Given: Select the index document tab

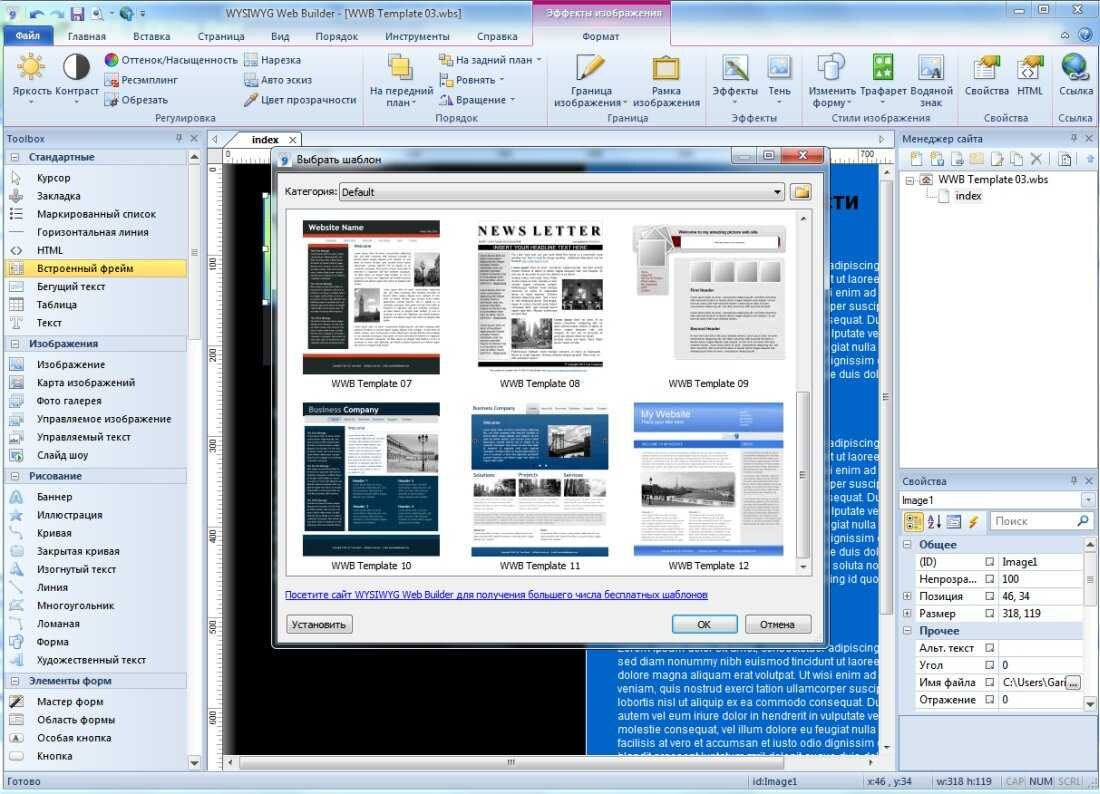Looking at the screenshot, I should (x=265, y=140).
